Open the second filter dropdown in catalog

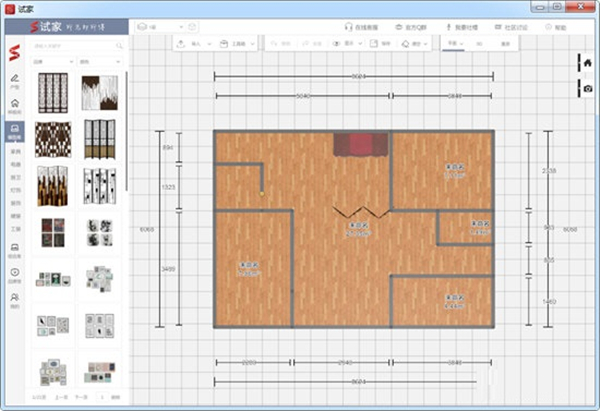coord(98,61)
